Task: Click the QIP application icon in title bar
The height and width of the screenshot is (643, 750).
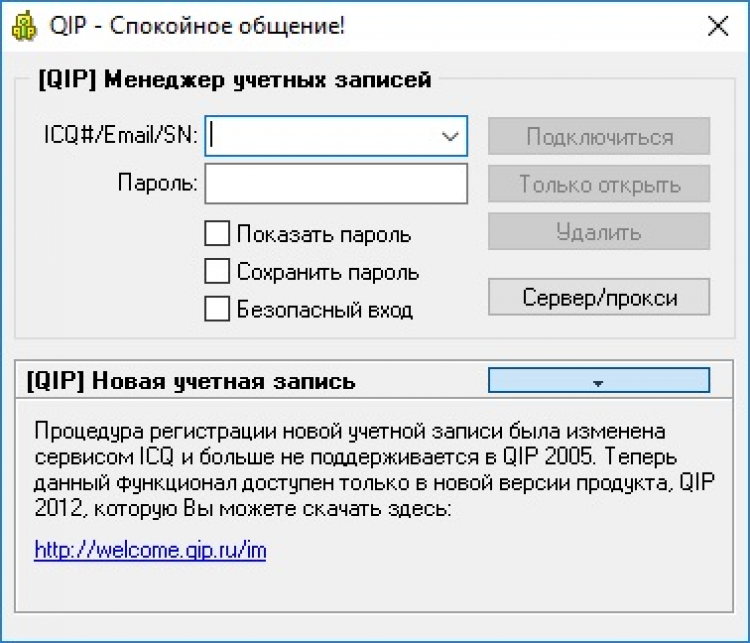Action: tap(24, 27)
